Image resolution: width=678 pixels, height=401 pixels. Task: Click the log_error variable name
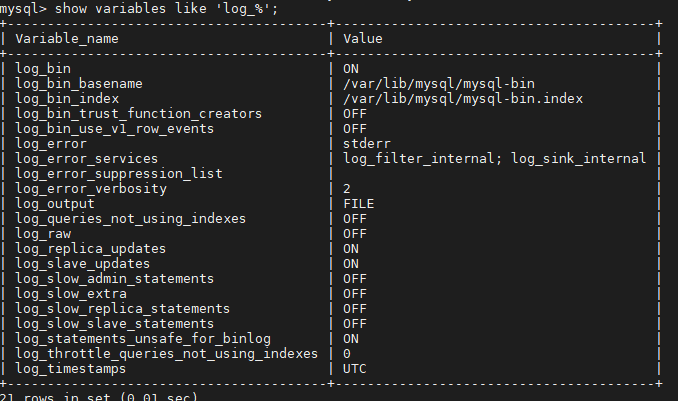tap(51, 144)
